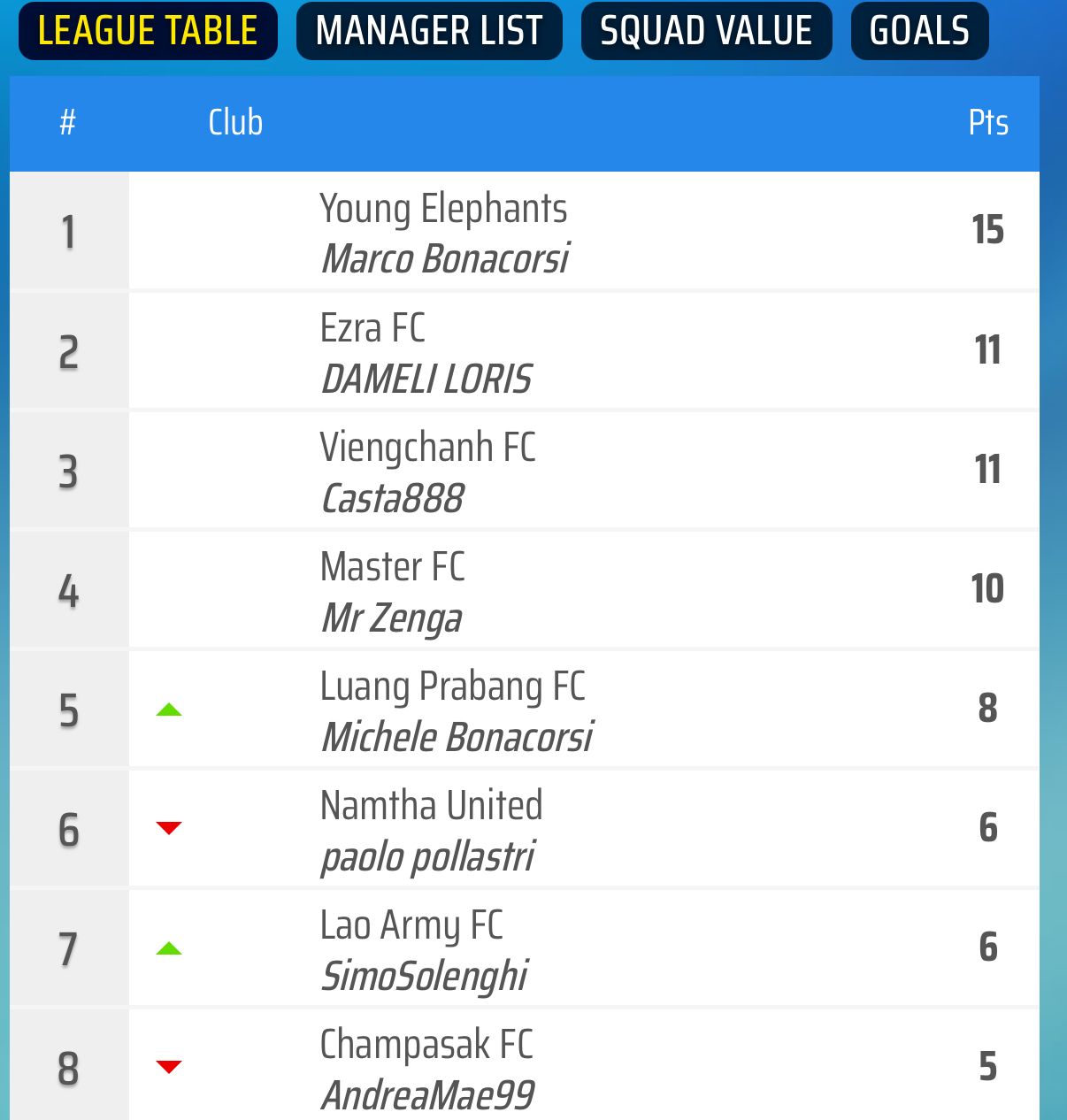Switch to the Manager List tab
Viewport: 1067px width, 1120px height.
pos(429,31)
